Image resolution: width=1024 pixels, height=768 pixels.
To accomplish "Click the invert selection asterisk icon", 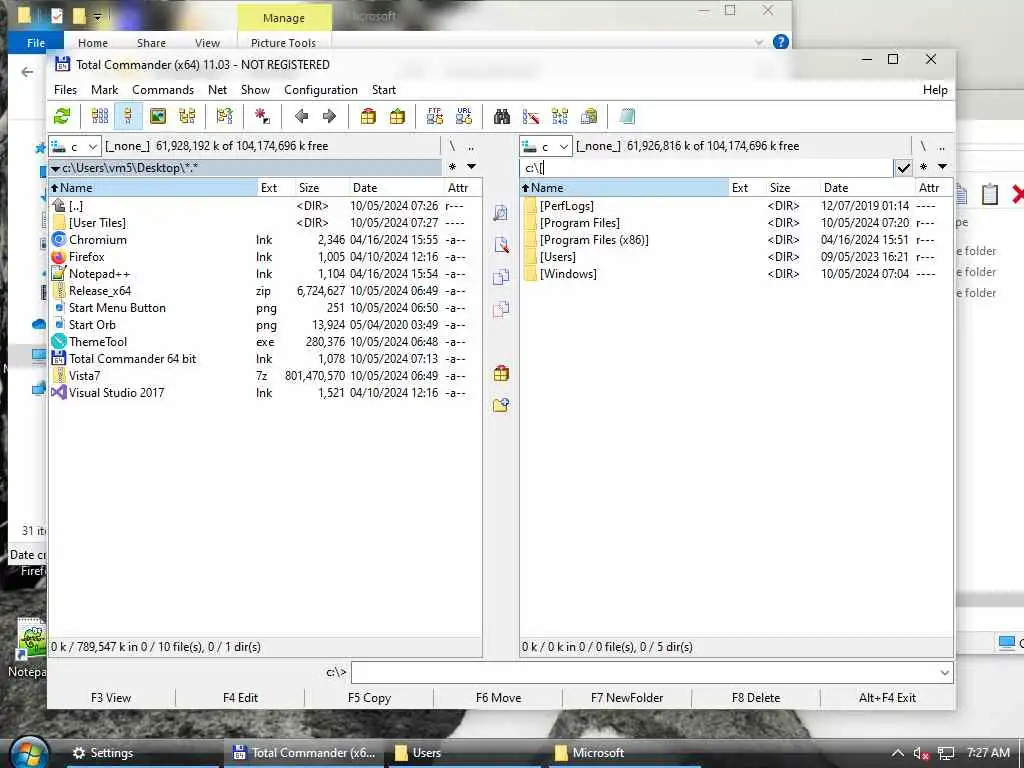I will point(262,117).
